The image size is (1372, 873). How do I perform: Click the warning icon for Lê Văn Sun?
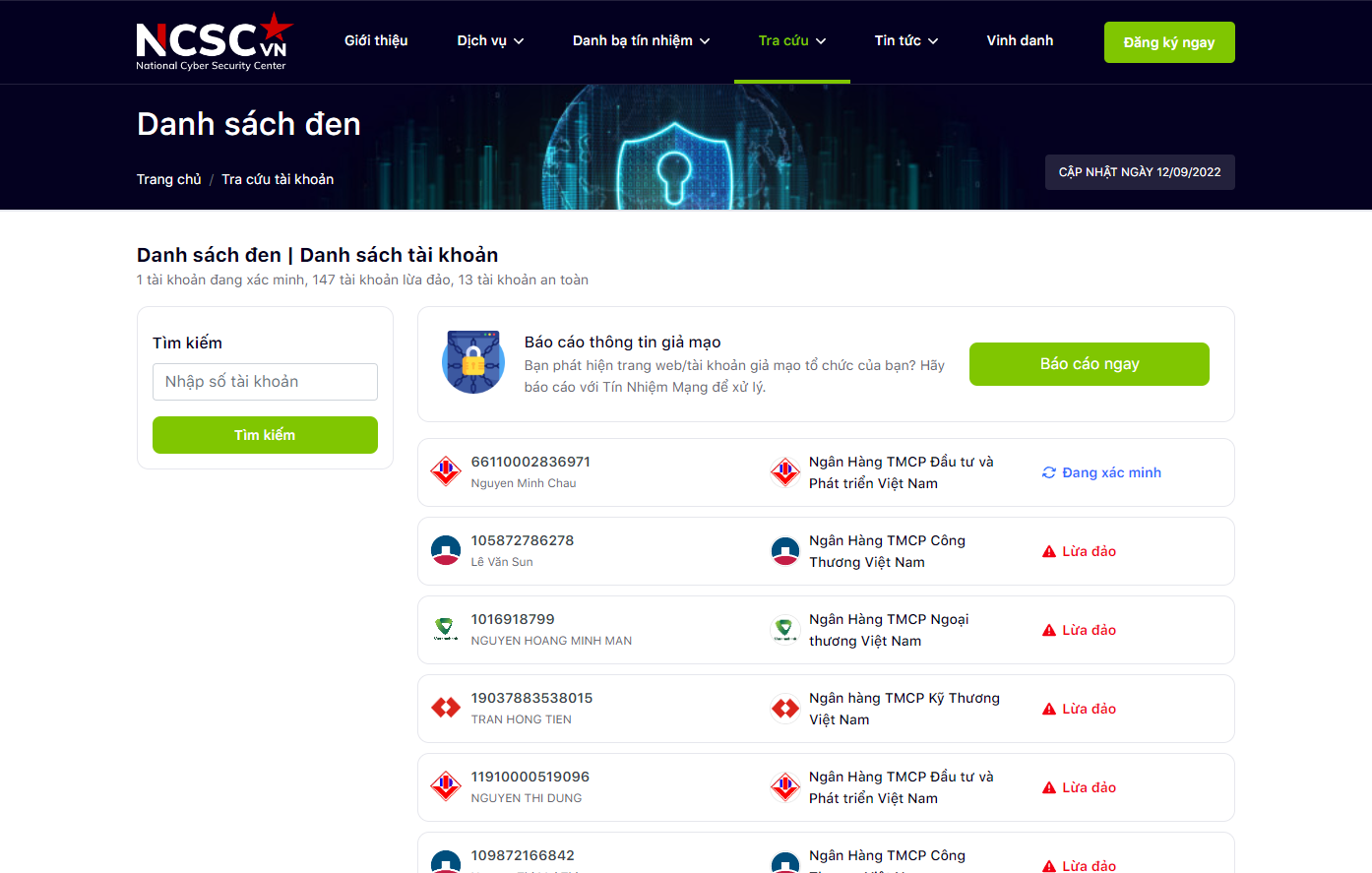tap(1049, 551)
